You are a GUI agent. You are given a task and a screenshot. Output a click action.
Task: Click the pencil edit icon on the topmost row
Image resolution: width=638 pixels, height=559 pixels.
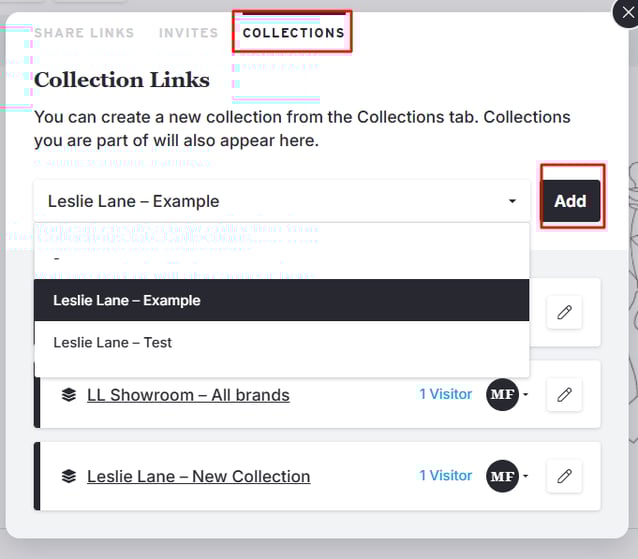pos(564,313)
